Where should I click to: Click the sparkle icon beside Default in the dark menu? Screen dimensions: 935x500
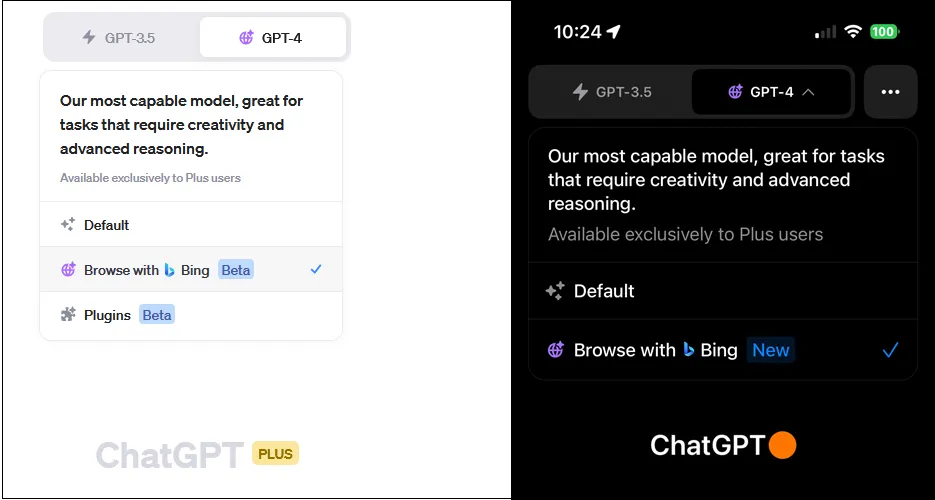[x=555, y=291]
